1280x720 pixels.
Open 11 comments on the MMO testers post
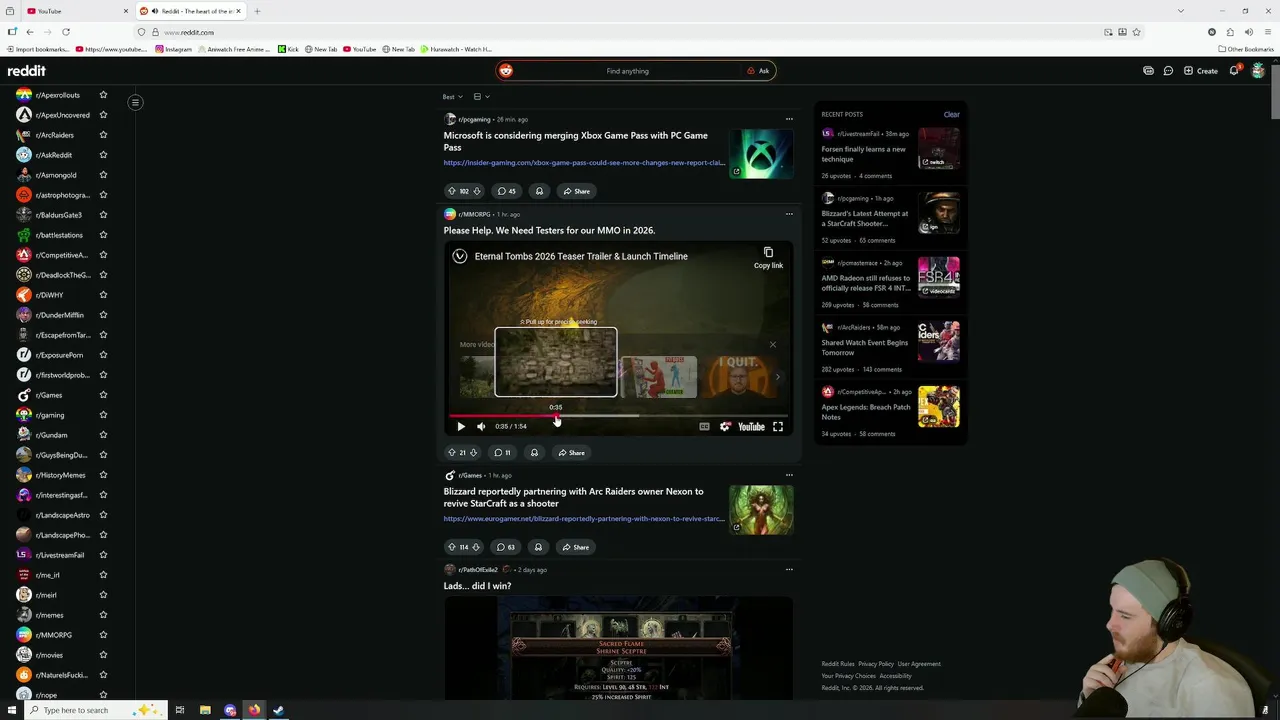pos(503,453)
